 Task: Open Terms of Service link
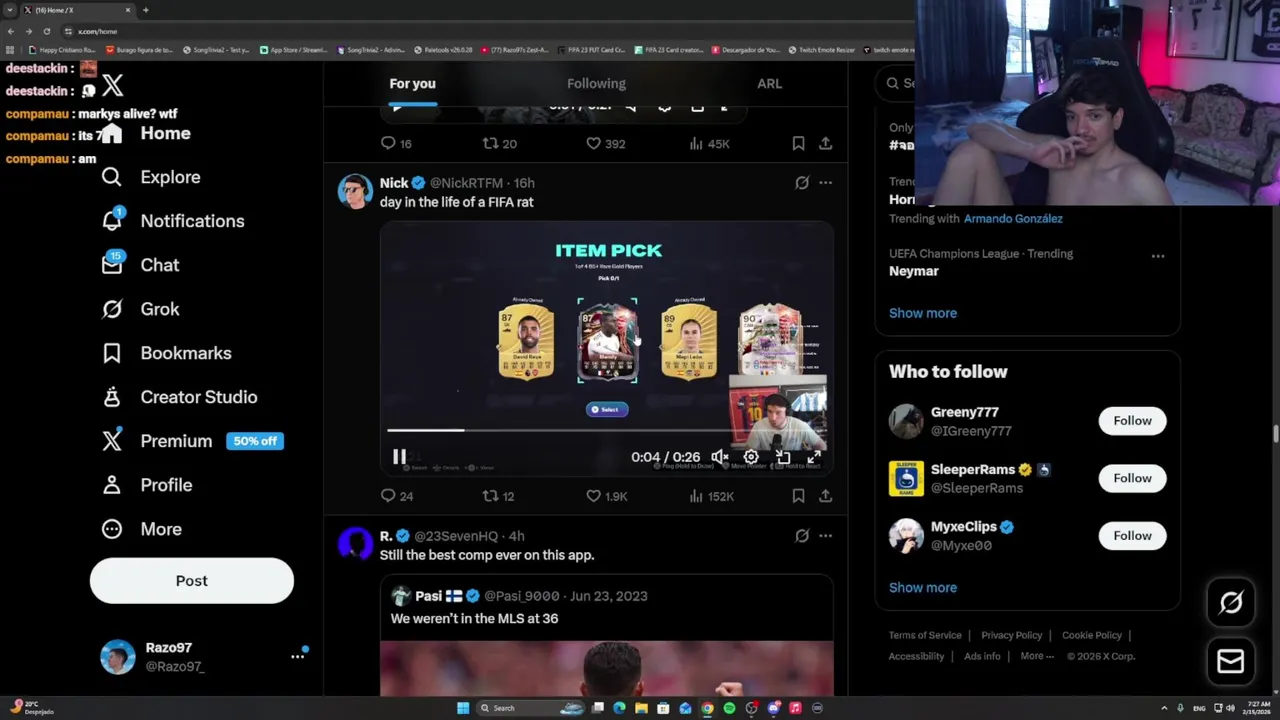[x=925, y=635]
